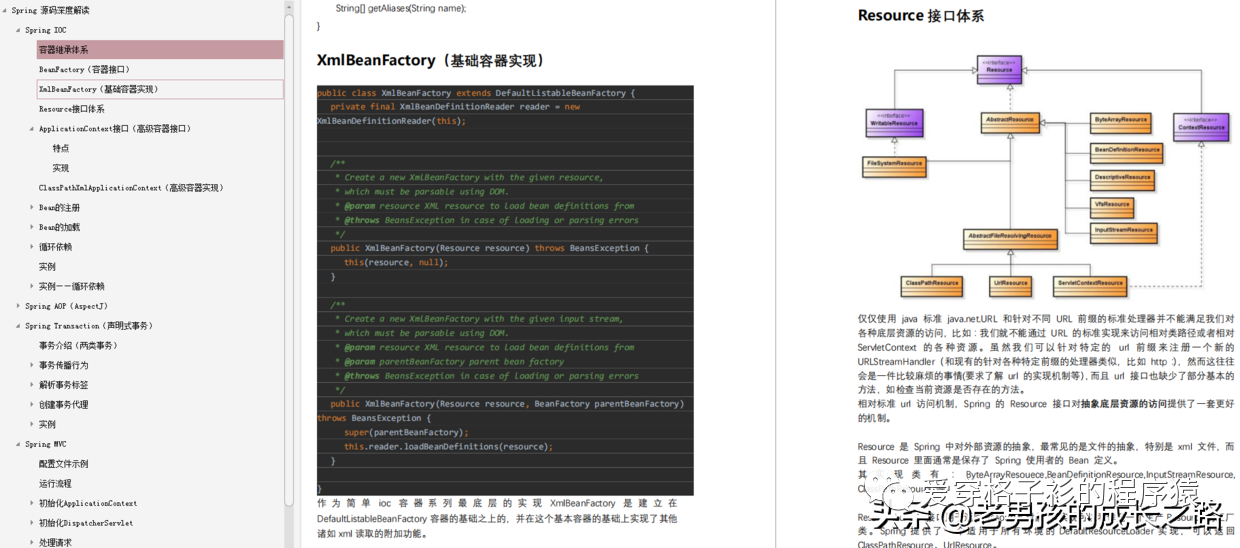
Task: Expand the 循环依赖 bookmark node
Action: 31,247
